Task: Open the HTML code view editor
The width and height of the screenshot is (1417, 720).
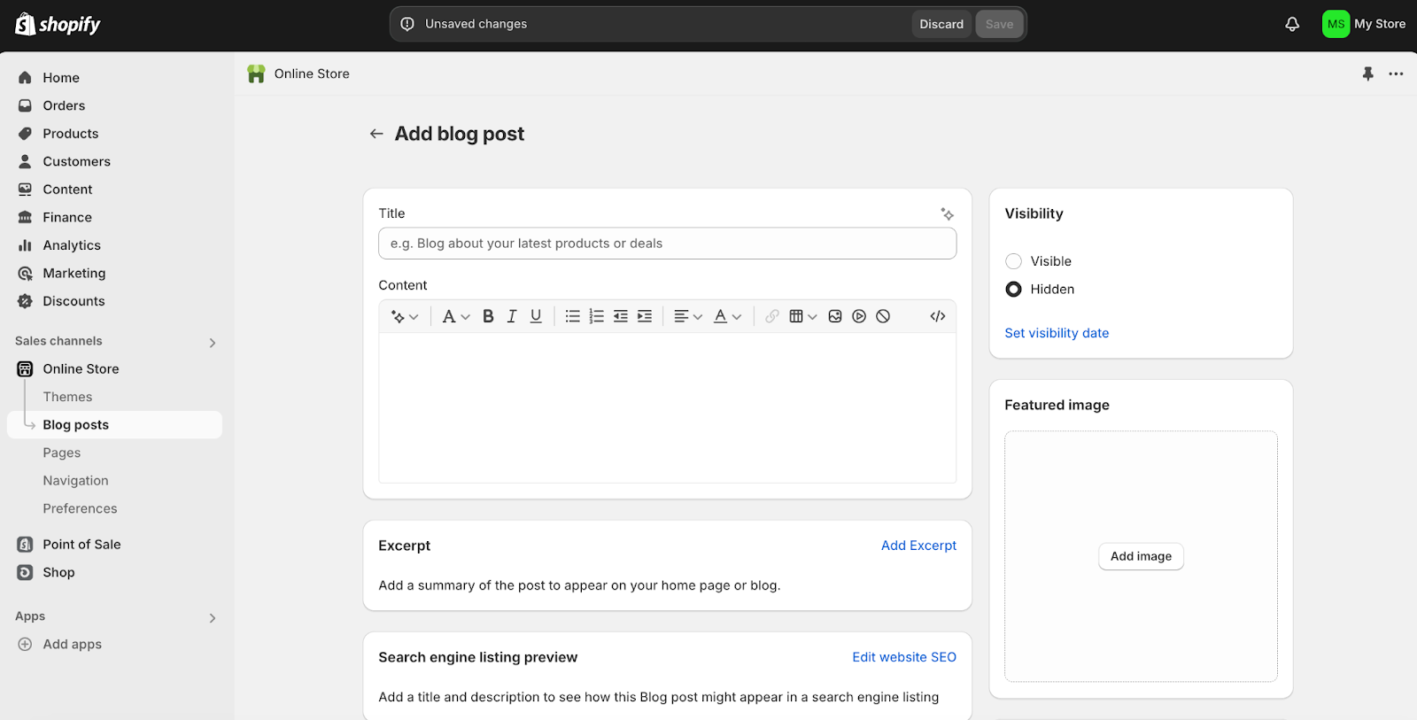Action: coord(937,315)
